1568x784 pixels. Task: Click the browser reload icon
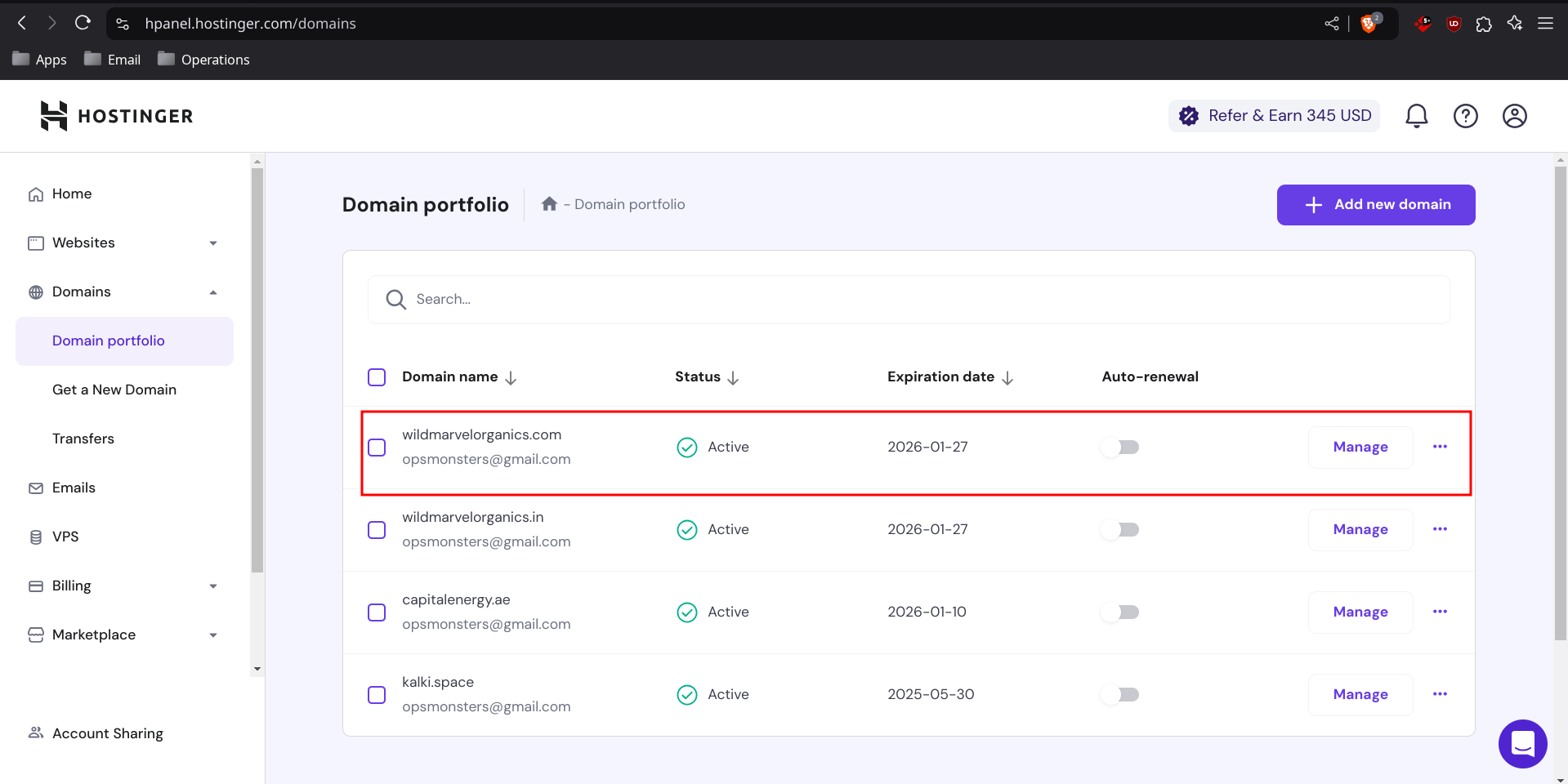coord(83,23)
